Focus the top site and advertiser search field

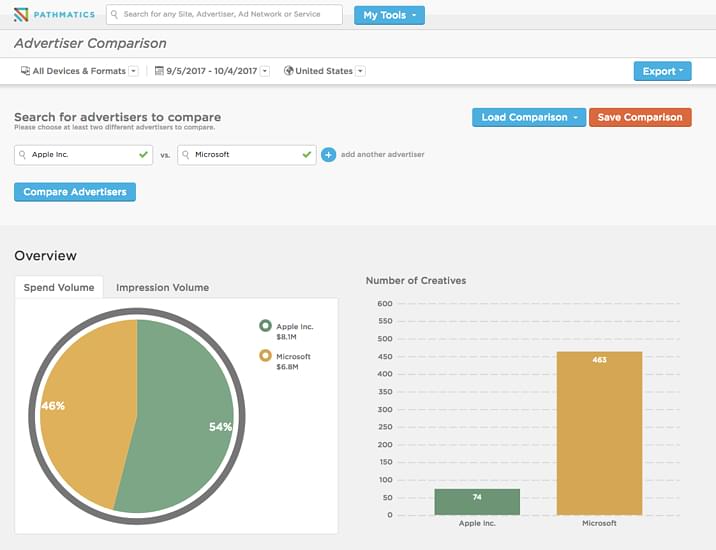point(224,15)
